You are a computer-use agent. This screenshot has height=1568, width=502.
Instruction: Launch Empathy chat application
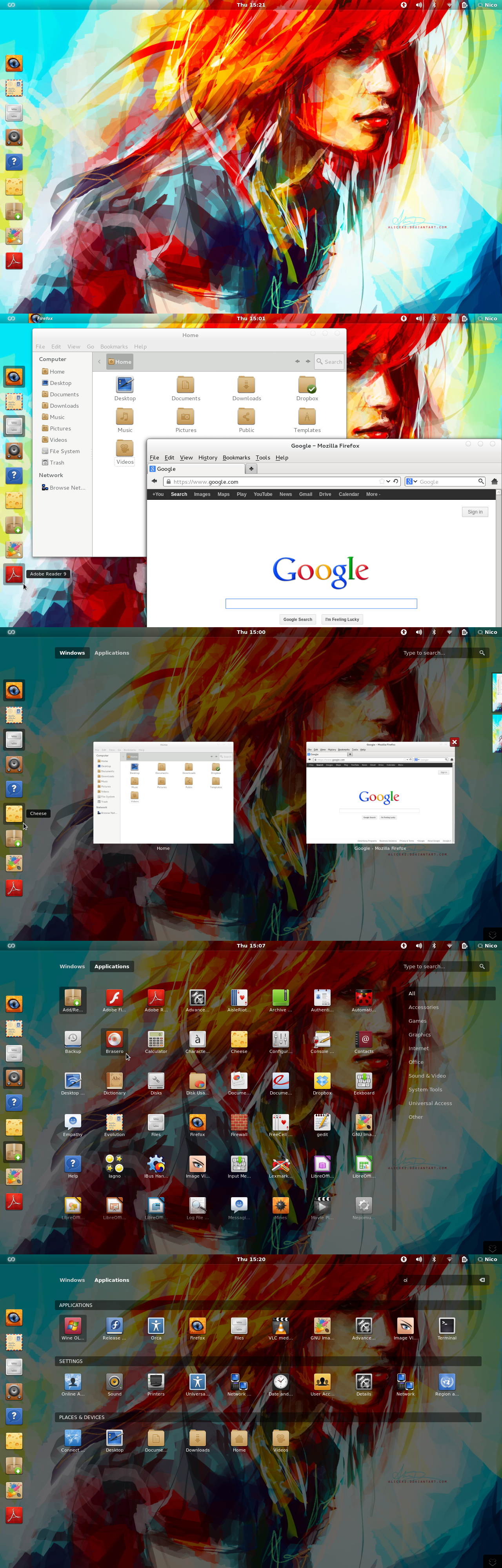(x=73, y=1125)
